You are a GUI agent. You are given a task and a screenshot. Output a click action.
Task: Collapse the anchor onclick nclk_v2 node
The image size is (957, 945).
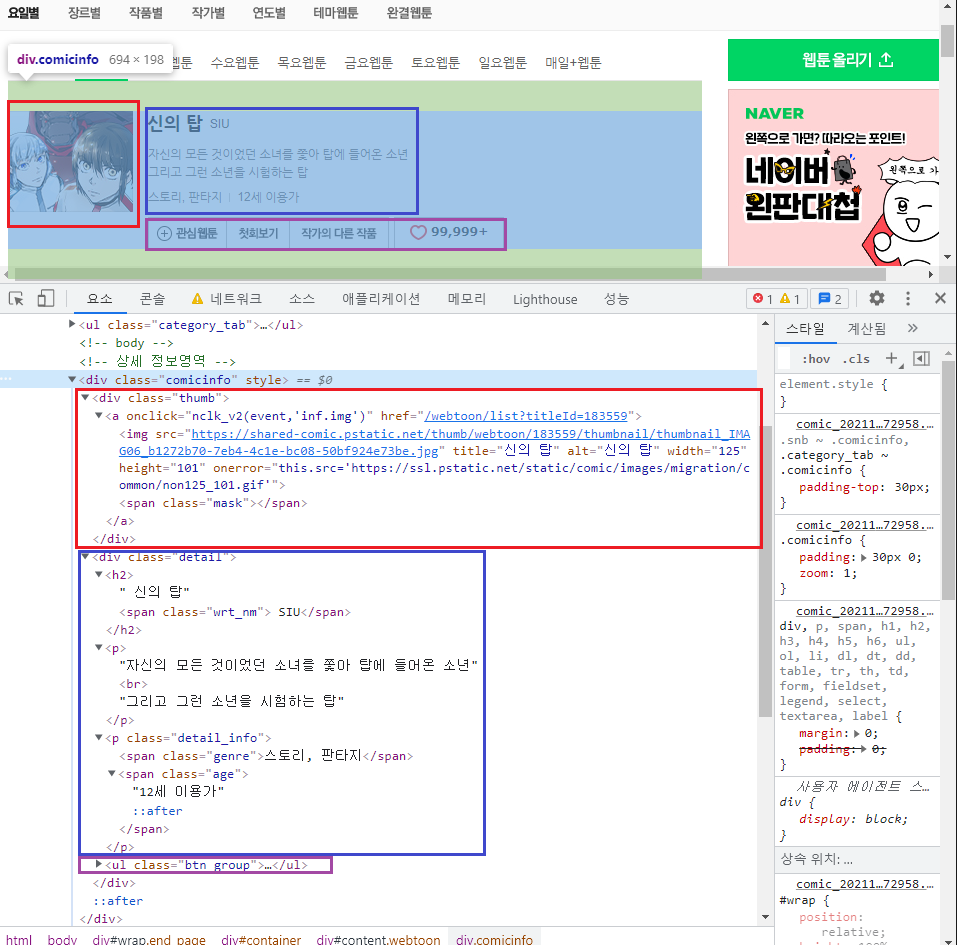[x=99, y=416]
